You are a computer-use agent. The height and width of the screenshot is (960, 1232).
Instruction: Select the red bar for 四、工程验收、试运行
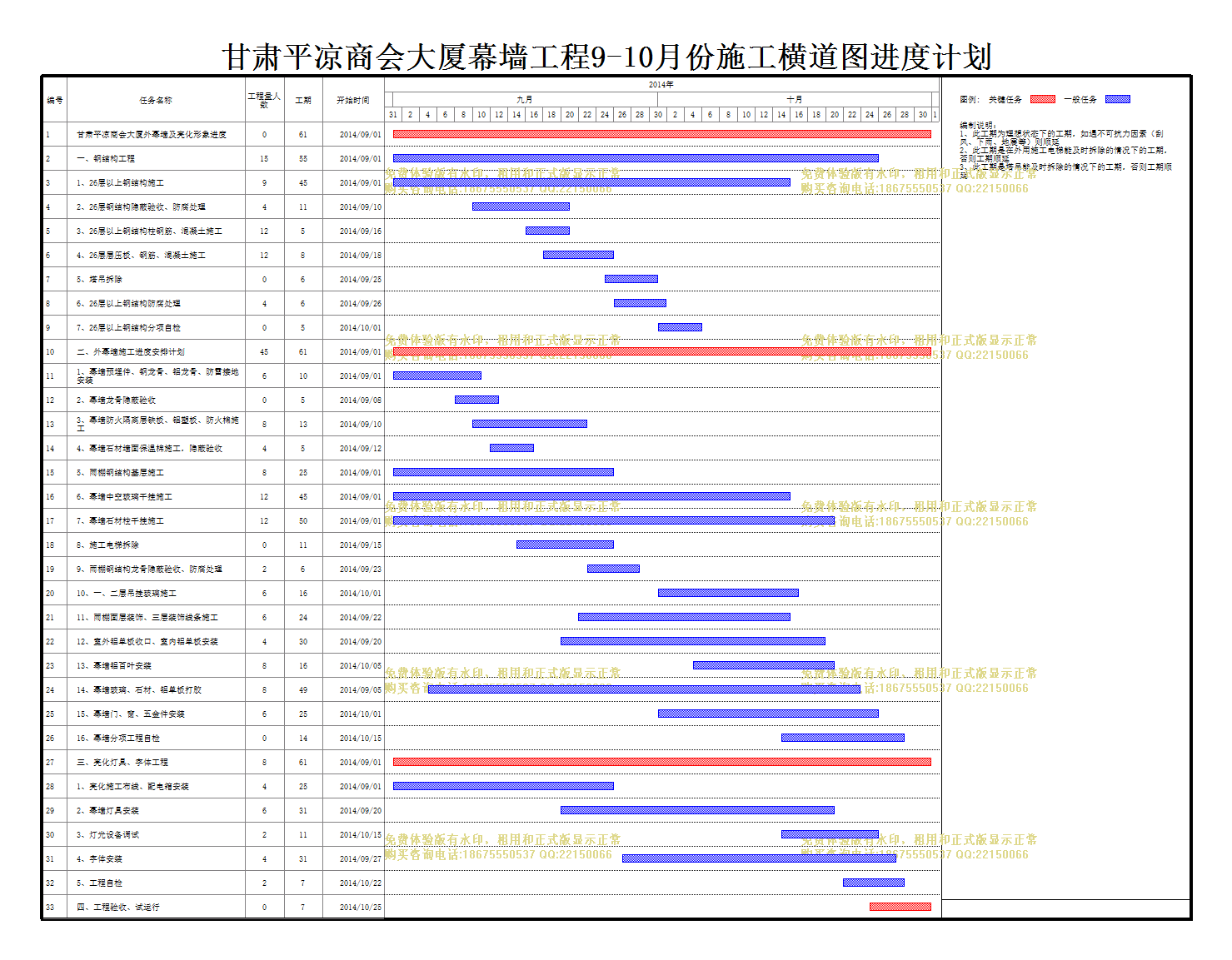point(900,907)
